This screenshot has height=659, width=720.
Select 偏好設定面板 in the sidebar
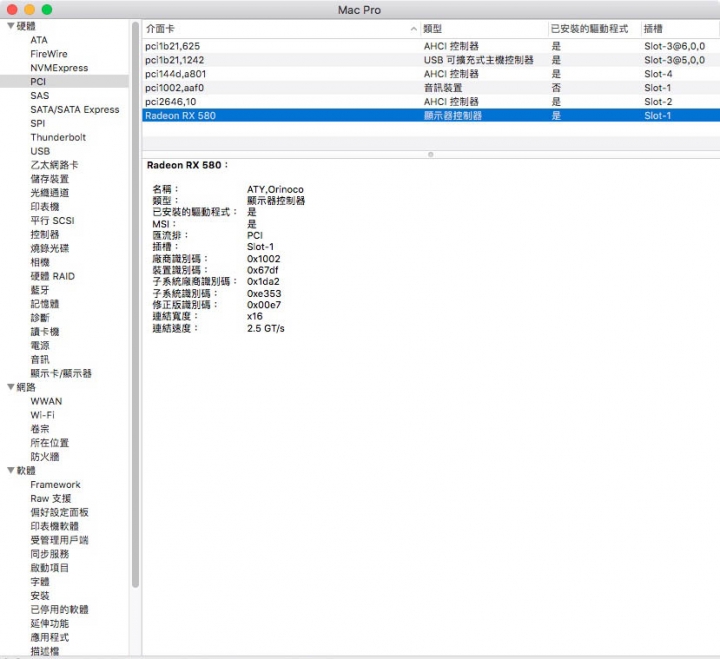[59, 512]
